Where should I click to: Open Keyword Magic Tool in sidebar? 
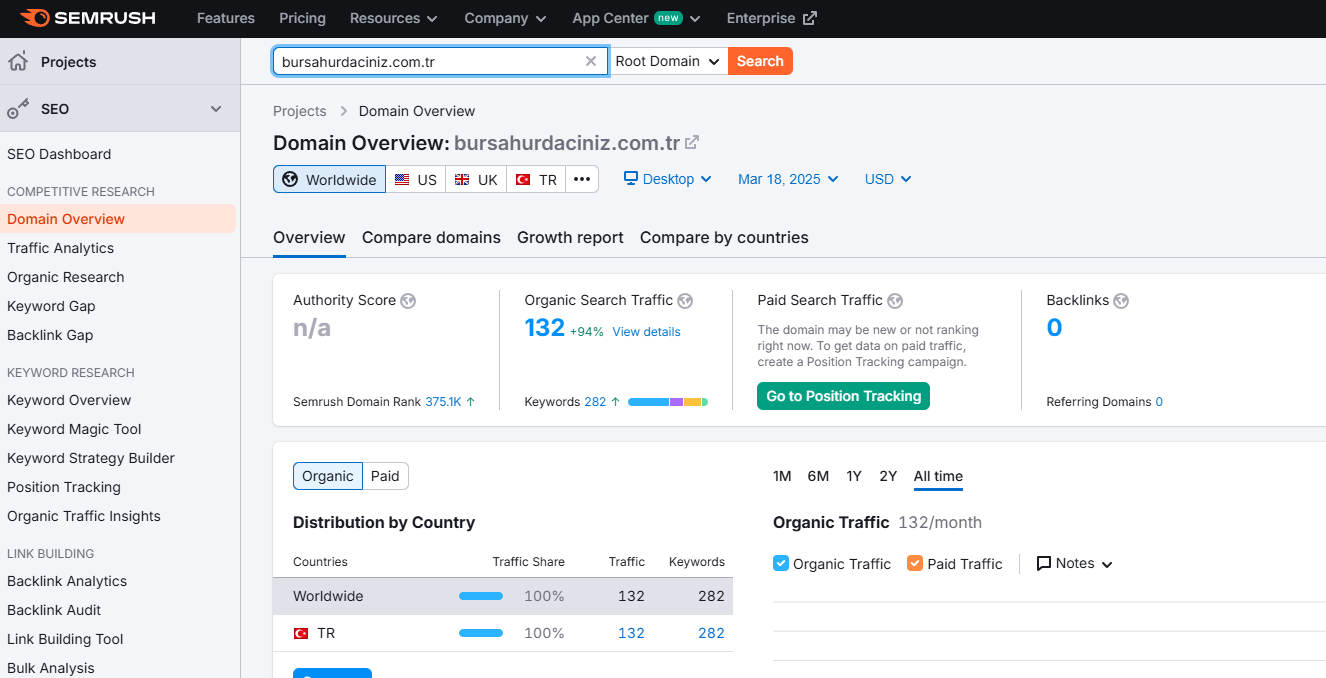74,429
